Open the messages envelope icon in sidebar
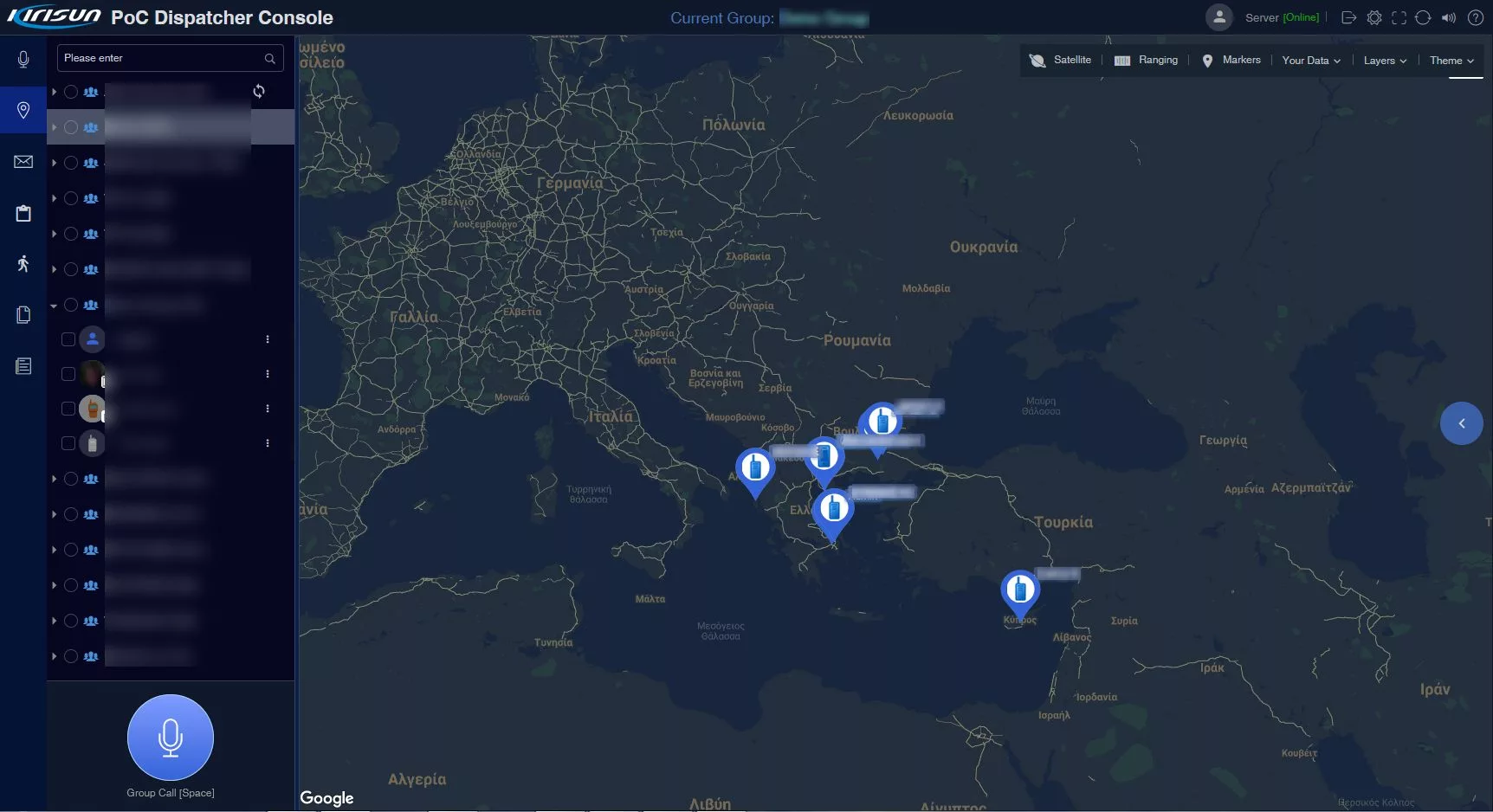Image resolution: width=1493 pixels, height=812 pixels. click(x=23, y=162)
